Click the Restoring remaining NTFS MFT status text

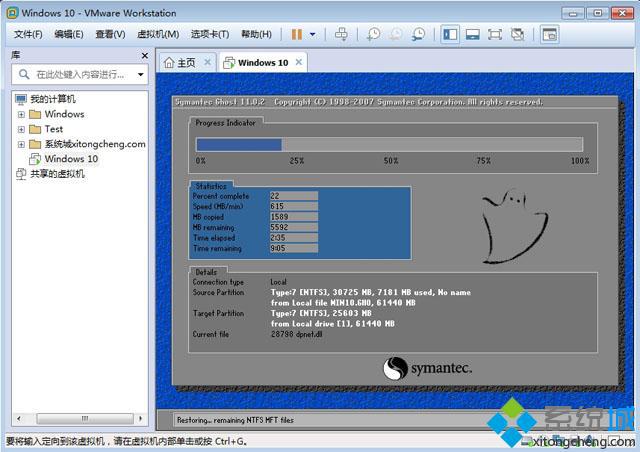235,420
